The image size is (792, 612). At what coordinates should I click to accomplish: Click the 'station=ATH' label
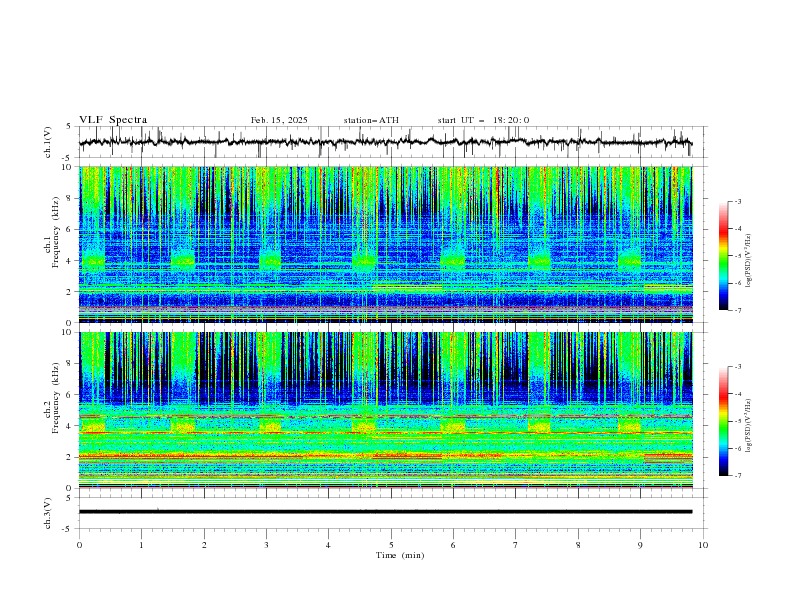tap(371, 120)
